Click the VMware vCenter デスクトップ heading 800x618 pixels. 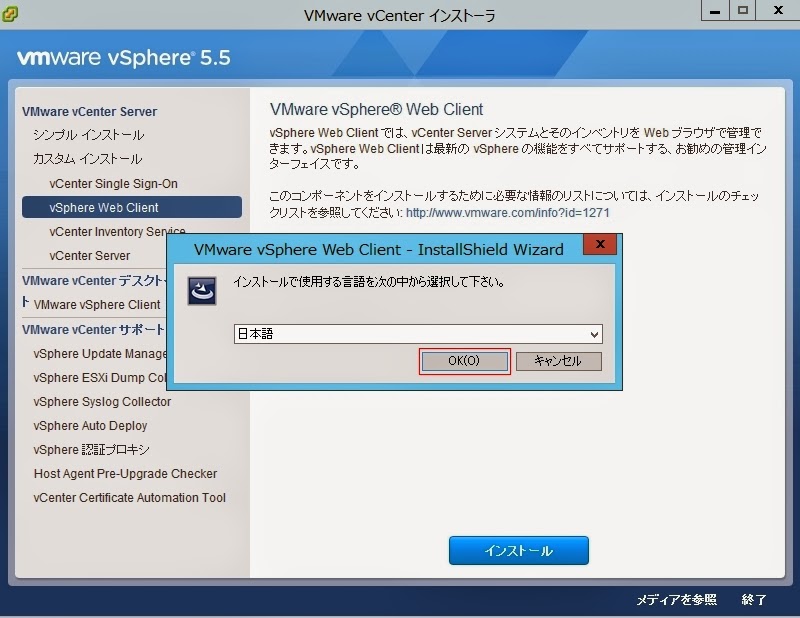pyautogui.click(x=93, y=281)
